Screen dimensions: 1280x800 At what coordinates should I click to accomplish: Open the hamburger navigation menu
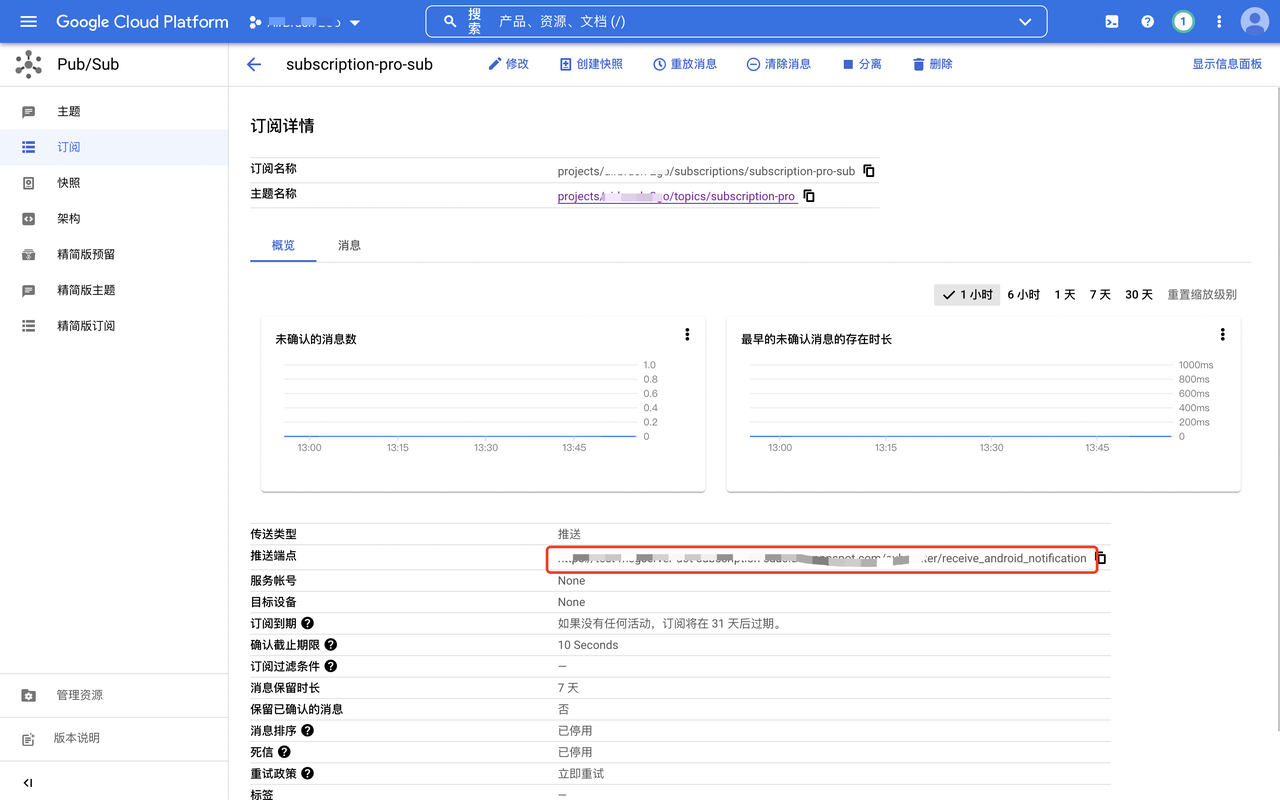pyautogui.click(x=28, y=21)
